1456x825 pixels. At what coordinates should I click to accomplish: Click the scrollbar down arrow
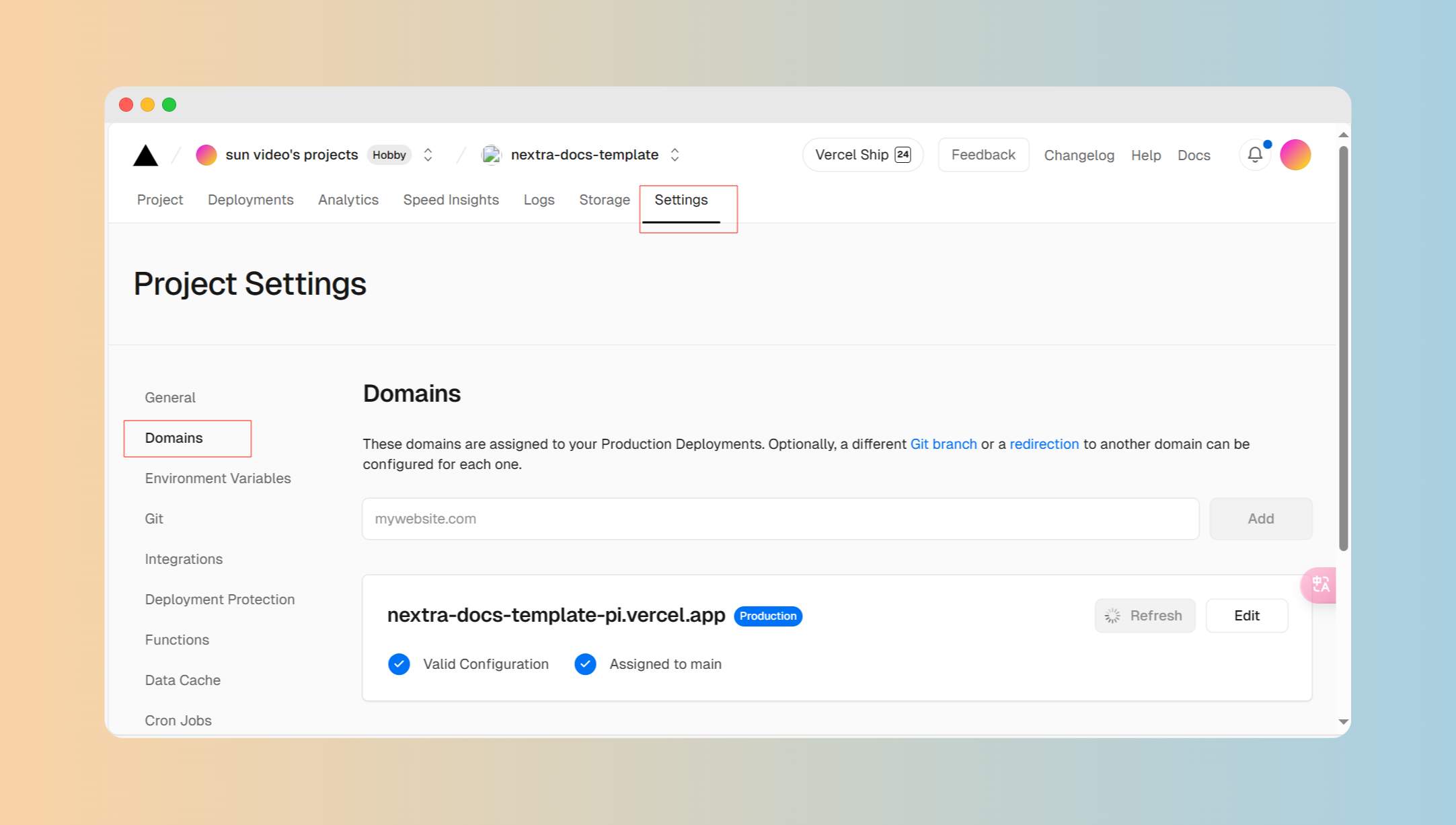pyautogui.click(x=1343, y=722)
